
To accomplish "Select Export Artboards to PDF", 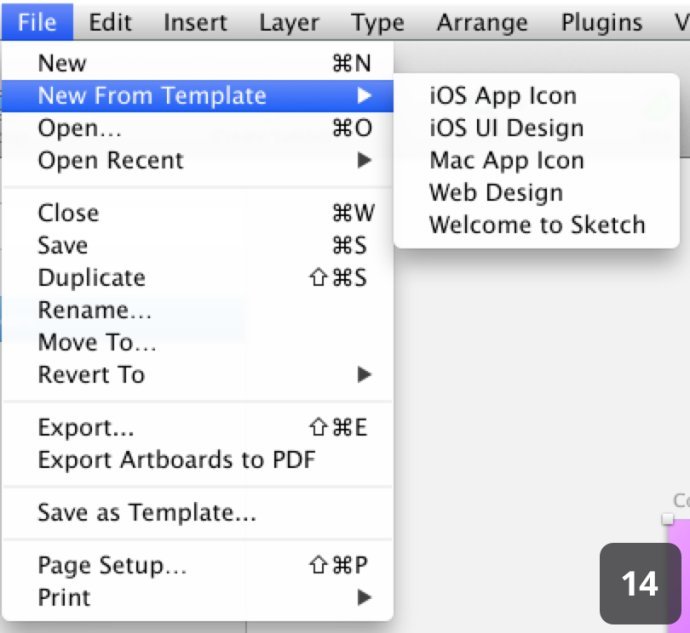I will (197, 460).
